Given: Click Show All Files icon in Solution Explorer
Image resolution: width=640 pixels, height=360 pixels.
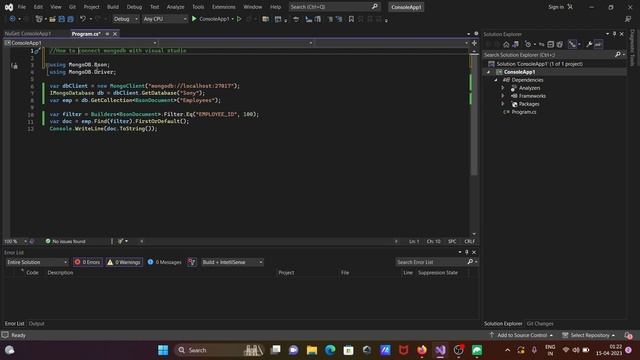Looking at the screenshot, I should tap(560, 44).
